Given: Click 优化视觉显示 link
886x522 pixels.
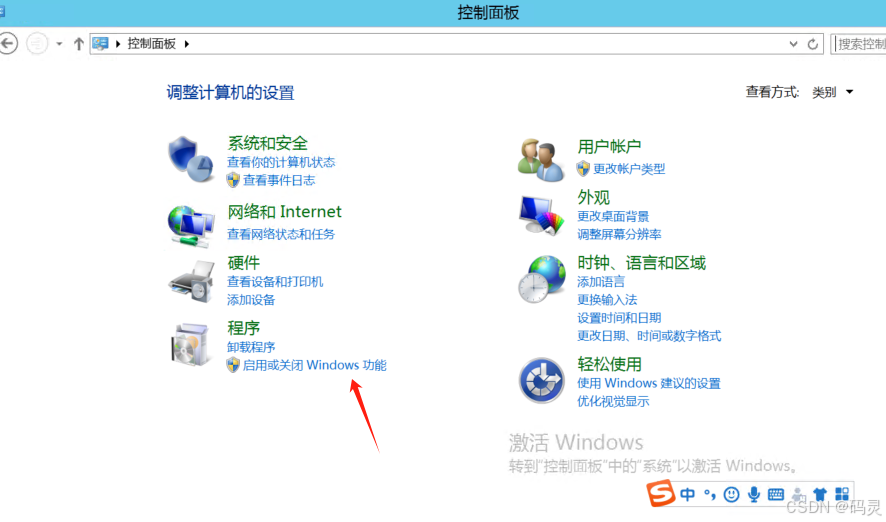Looking at the screenshot, I should pyautogui.click(x=613, y=402).
